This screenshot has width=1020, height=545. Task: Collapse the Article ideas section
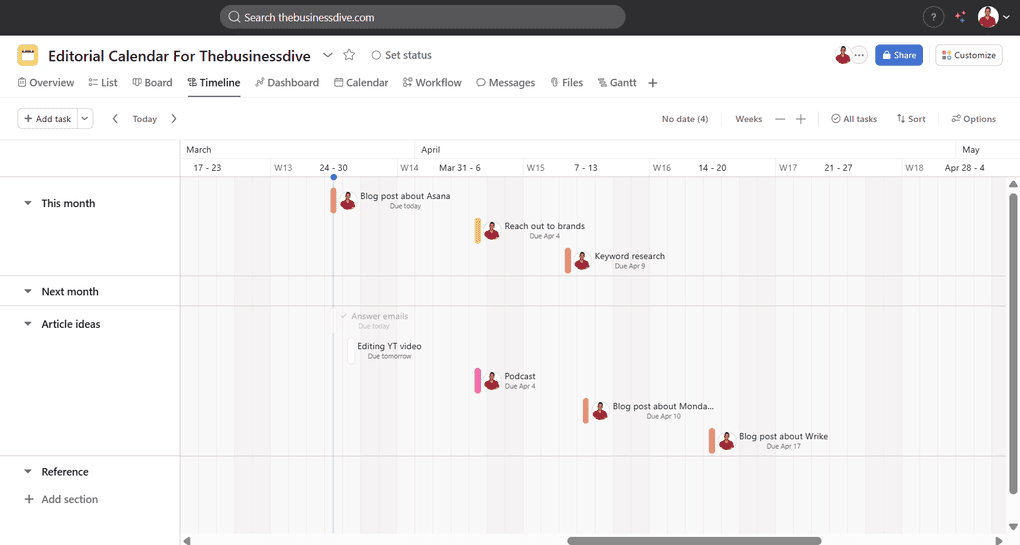point(28,324)
